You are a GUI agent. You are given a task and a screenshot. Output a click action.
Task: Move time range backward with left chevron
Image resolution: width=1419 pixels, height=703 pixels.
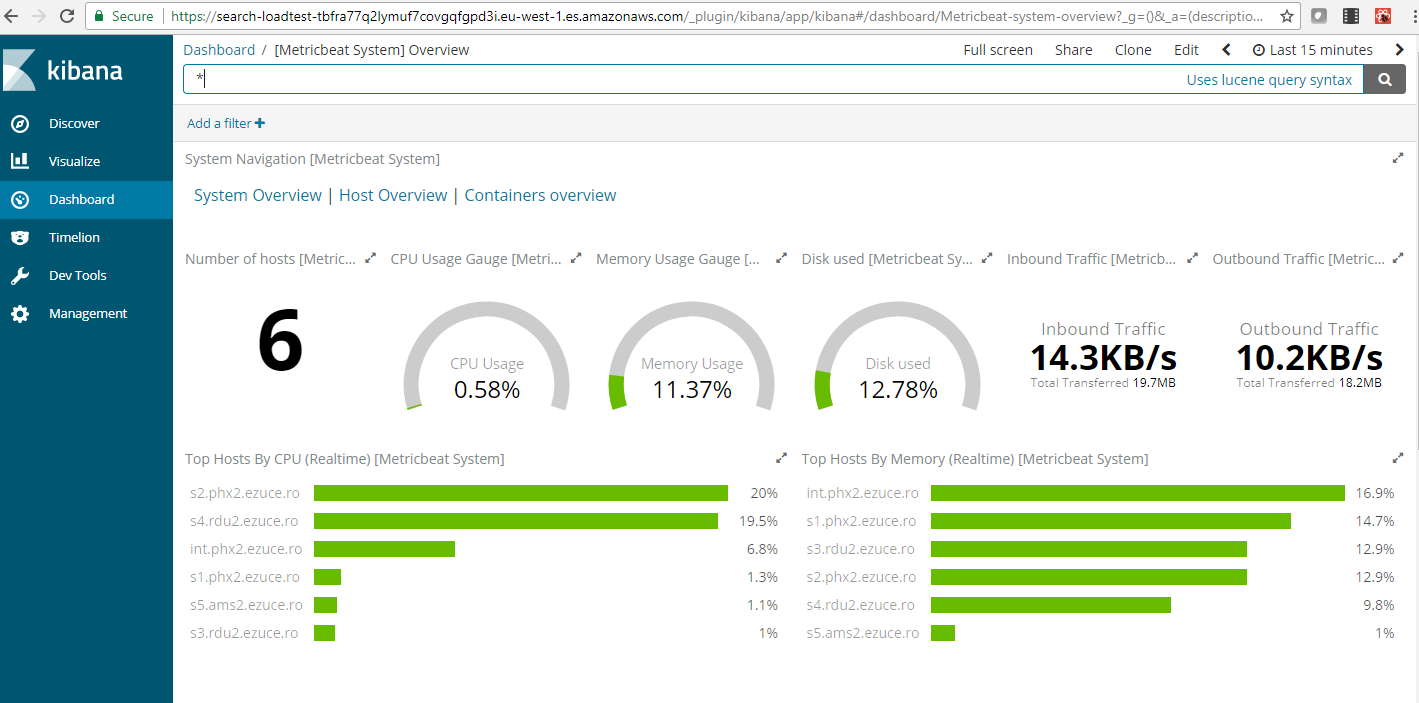(1227, 50)
